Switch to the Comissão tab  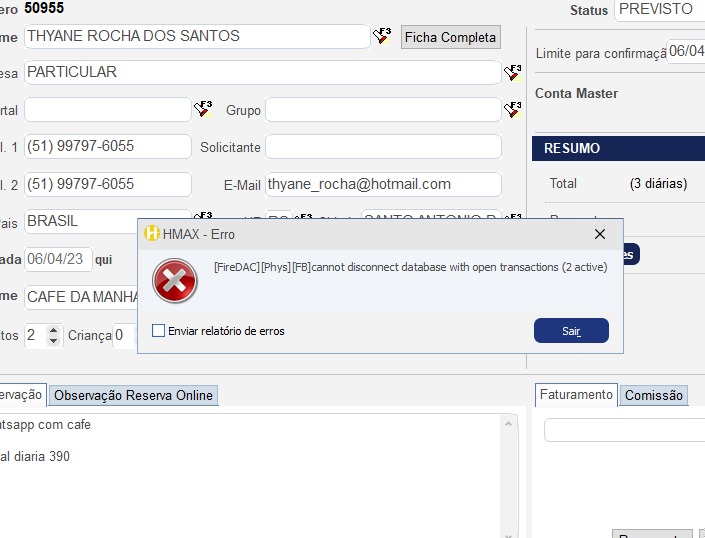click(653, 395)
